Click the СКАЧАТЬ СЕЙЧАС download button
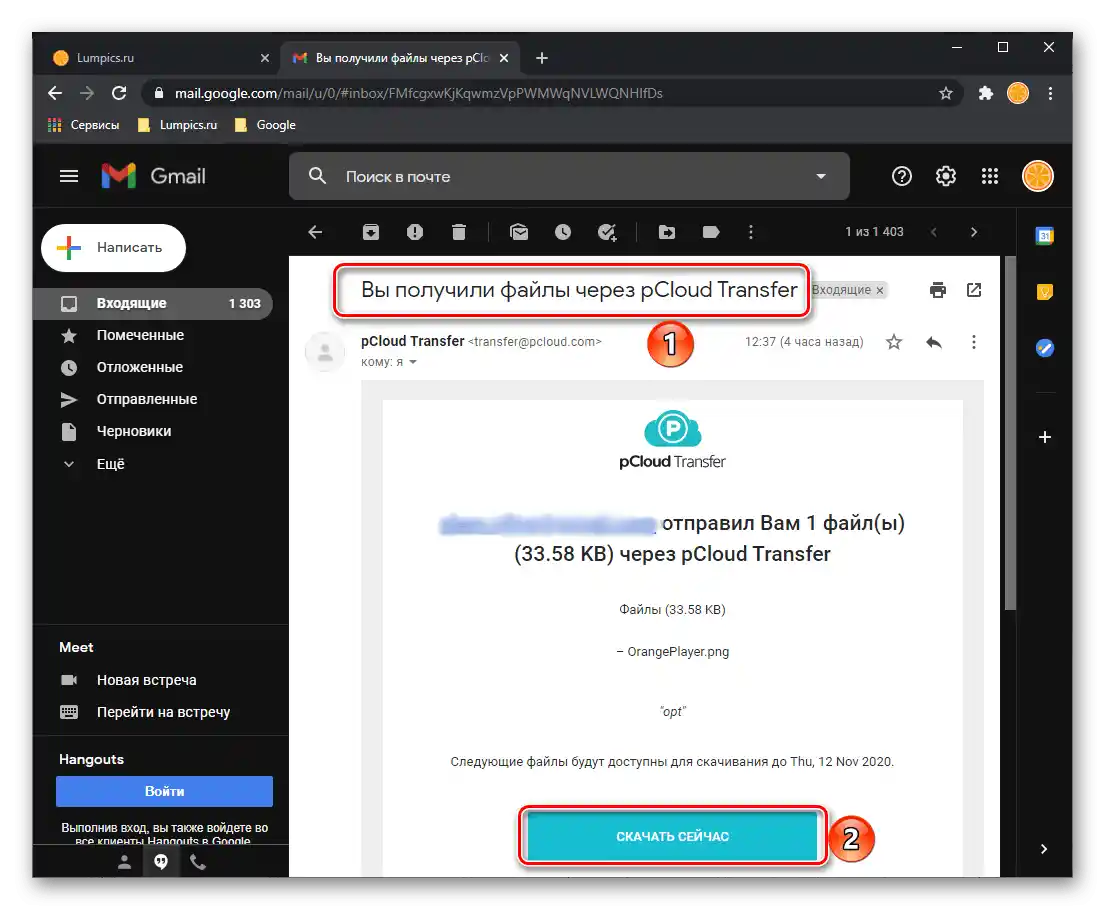1105x910 pixels. [672, 836]
